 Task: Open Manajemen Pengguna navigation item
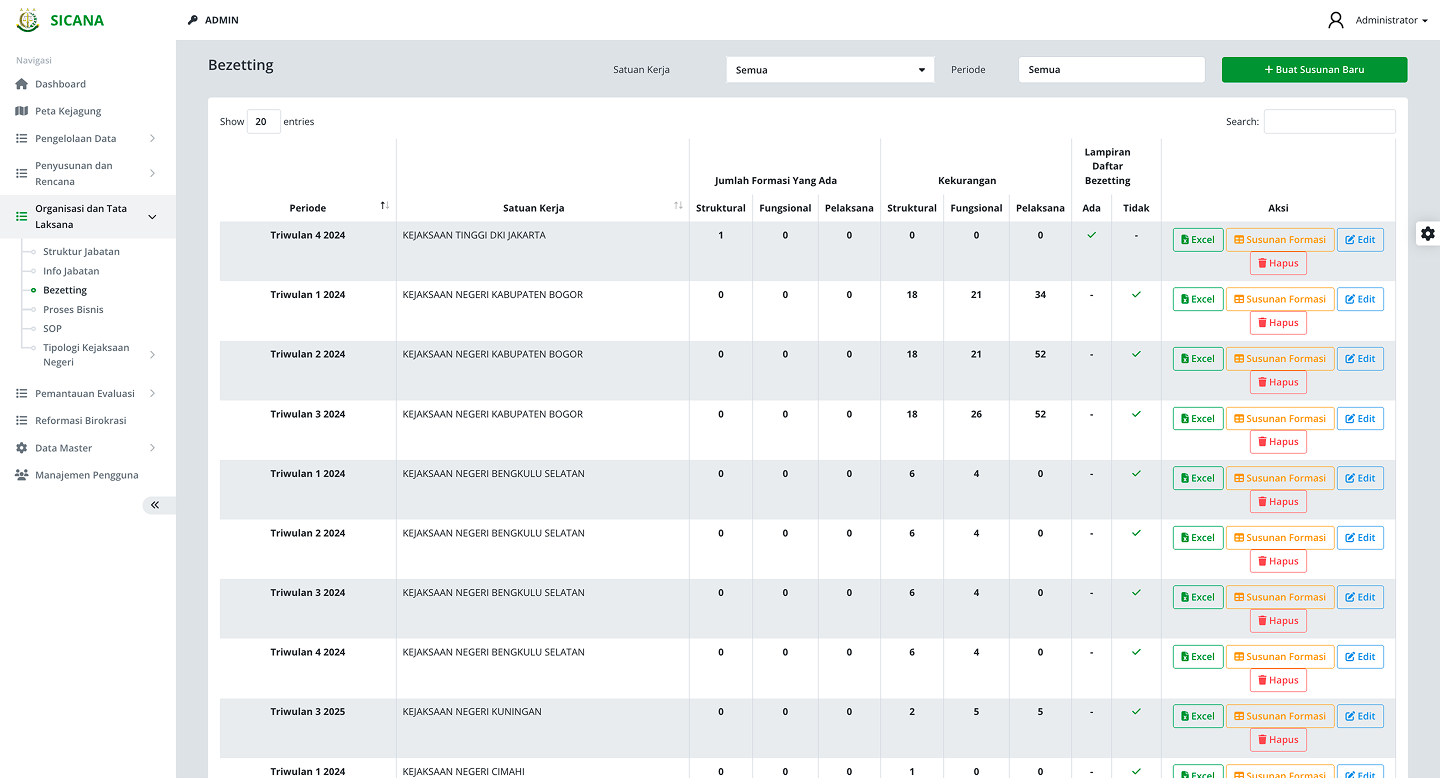(x=87, y=475)
